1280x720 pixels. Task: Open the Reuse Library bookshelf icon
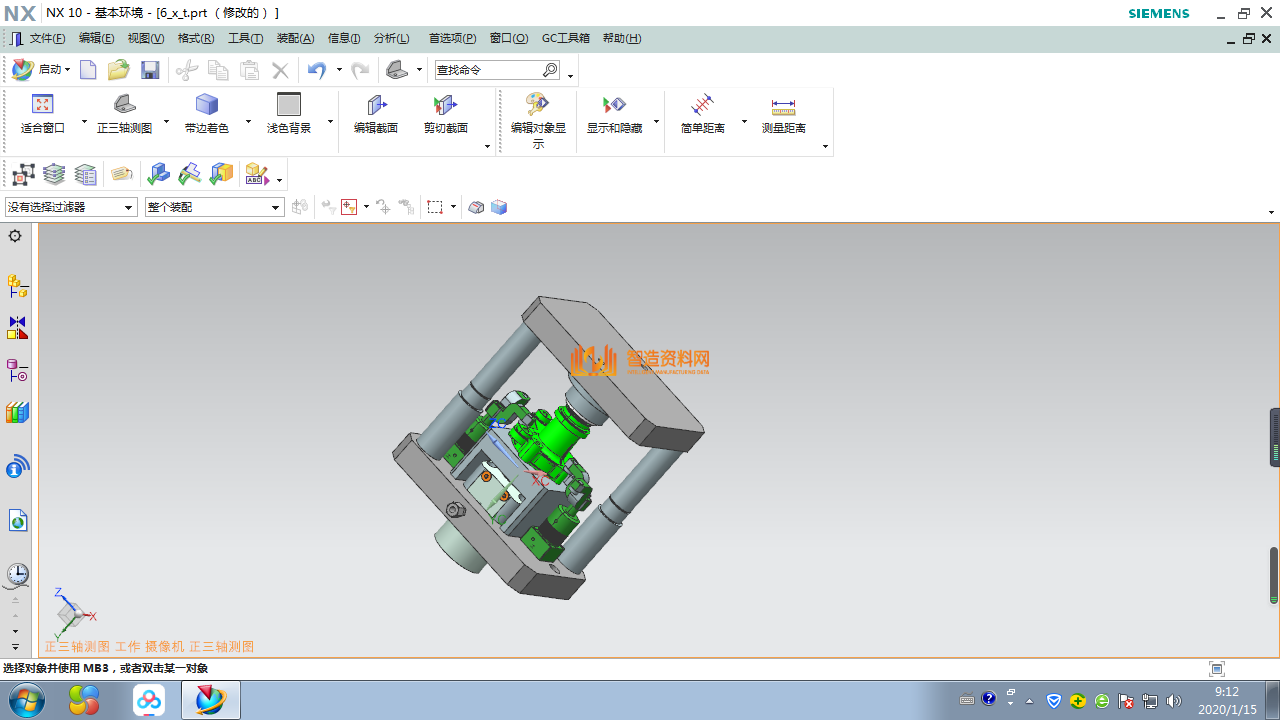pyautogui.click(x=17, y=413)
